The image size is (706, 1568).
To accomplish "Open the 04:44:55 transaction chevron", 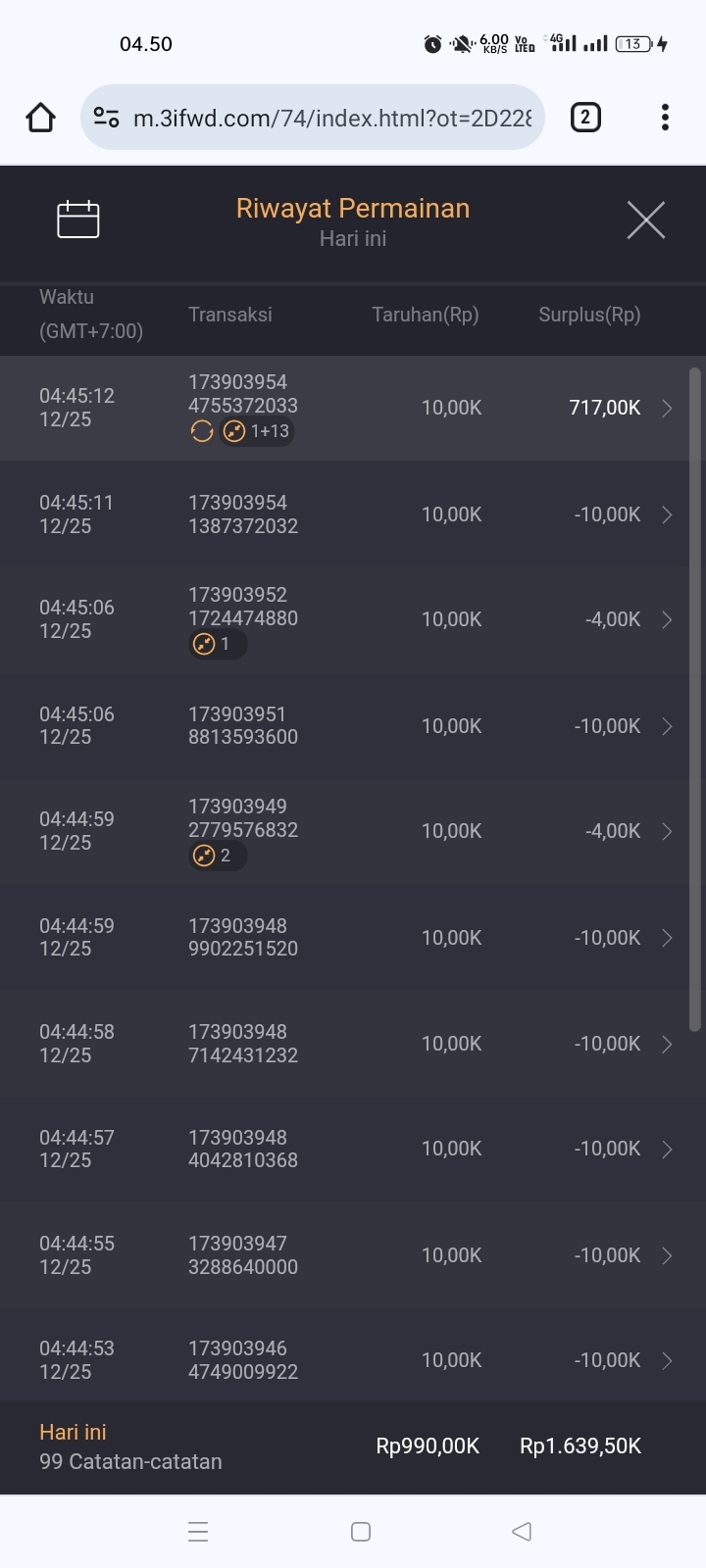I will (x=667, y=1255).
